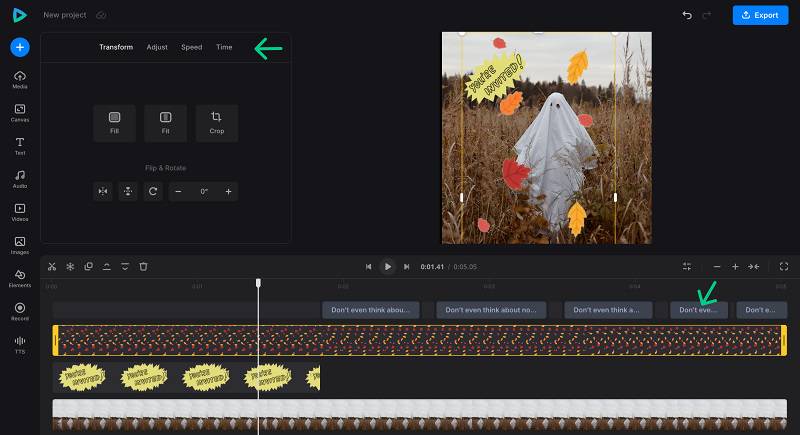800x435 pixels.
Task: Rotate clip with circular arrow icon
Action: 153,191
